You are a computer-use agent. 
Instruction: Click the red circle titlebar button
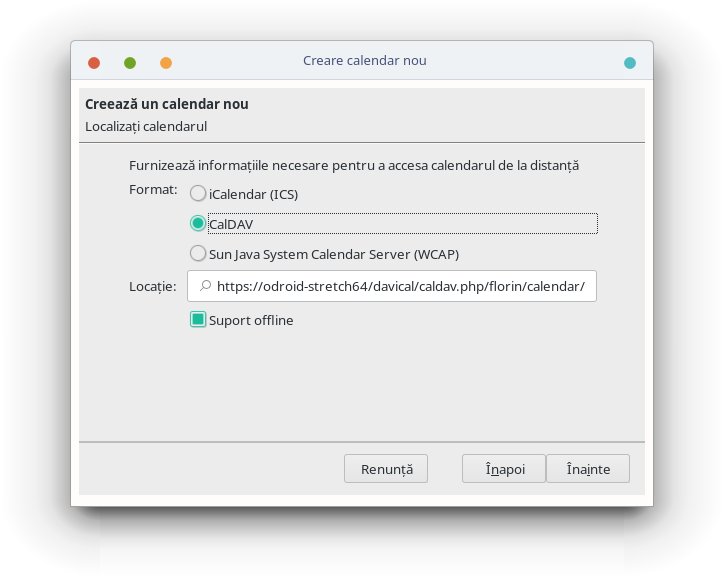94,63
